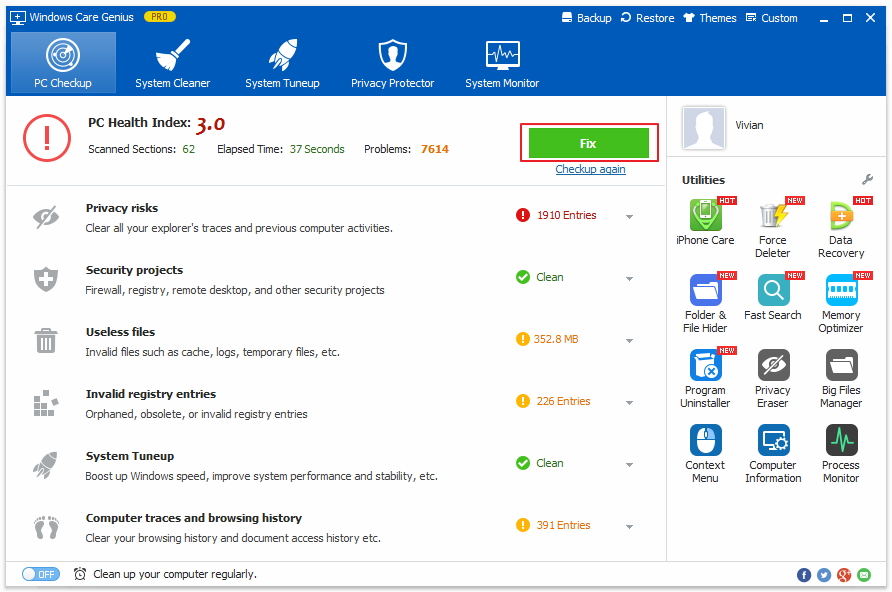
Task: Click the Useless files trash icon
Action: 46,341
